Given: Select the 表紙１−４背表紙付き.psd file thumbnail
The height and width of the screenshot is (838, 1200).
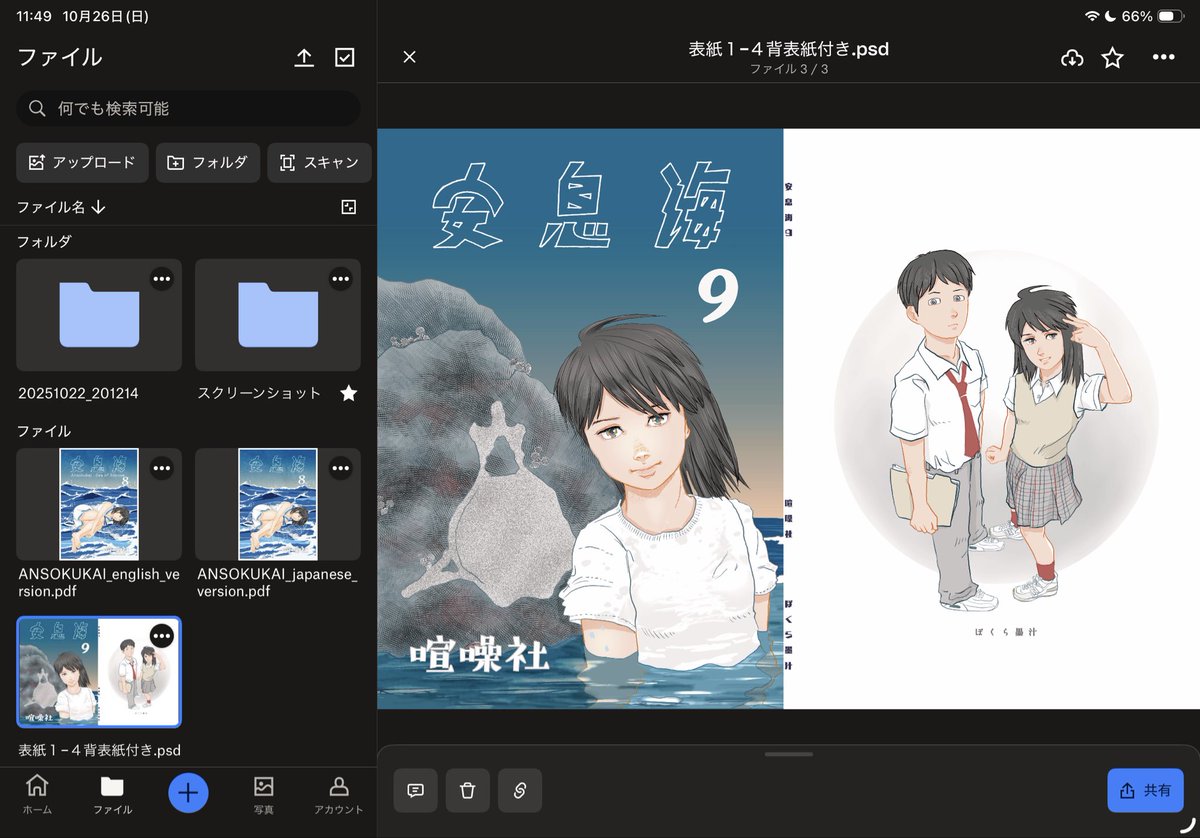Looking at the screenshot, I should [x=99, y=672].
